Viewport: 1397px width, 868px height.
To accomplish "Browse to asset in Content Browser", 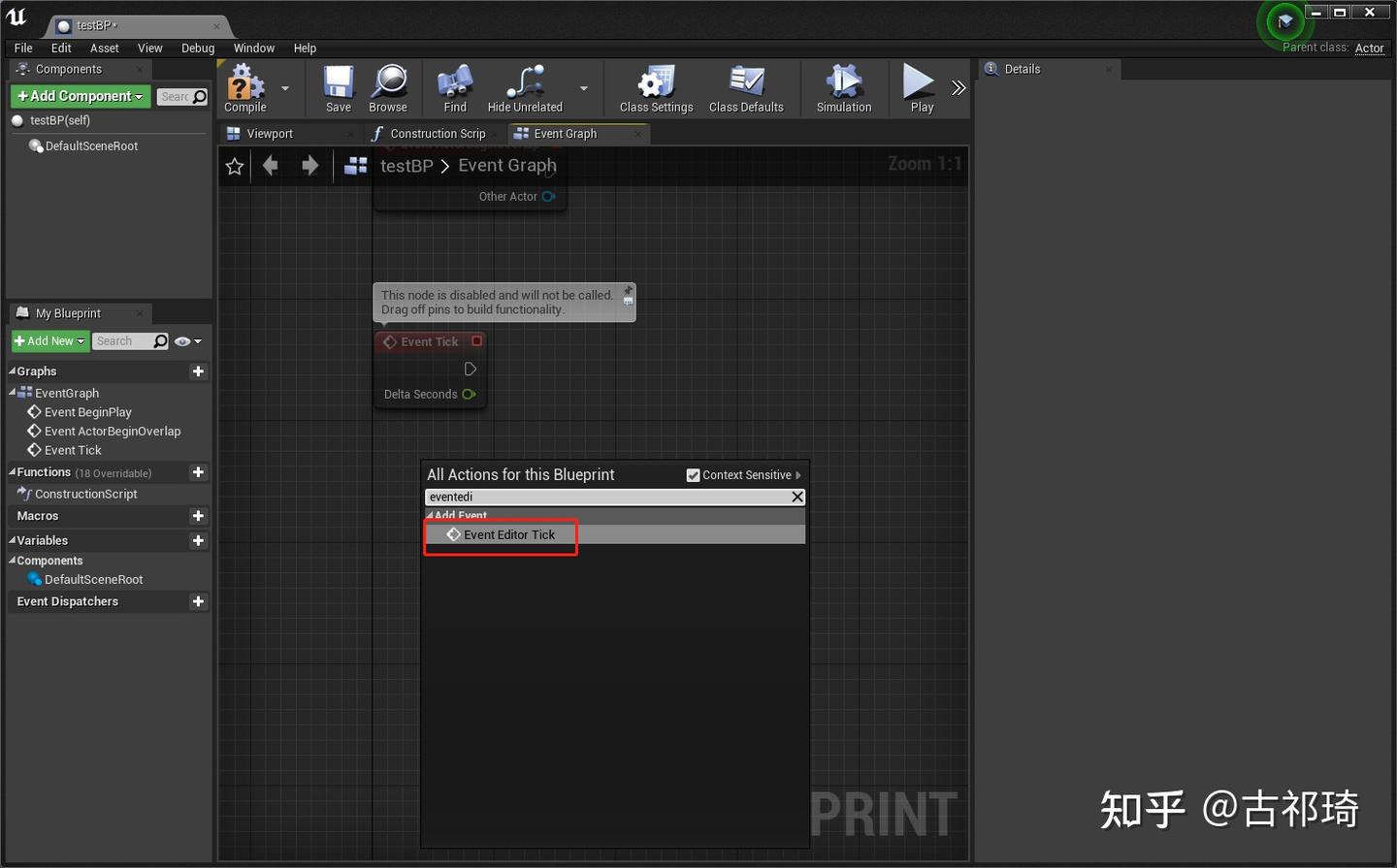I will pyautogui.click(x=388, y=88).
